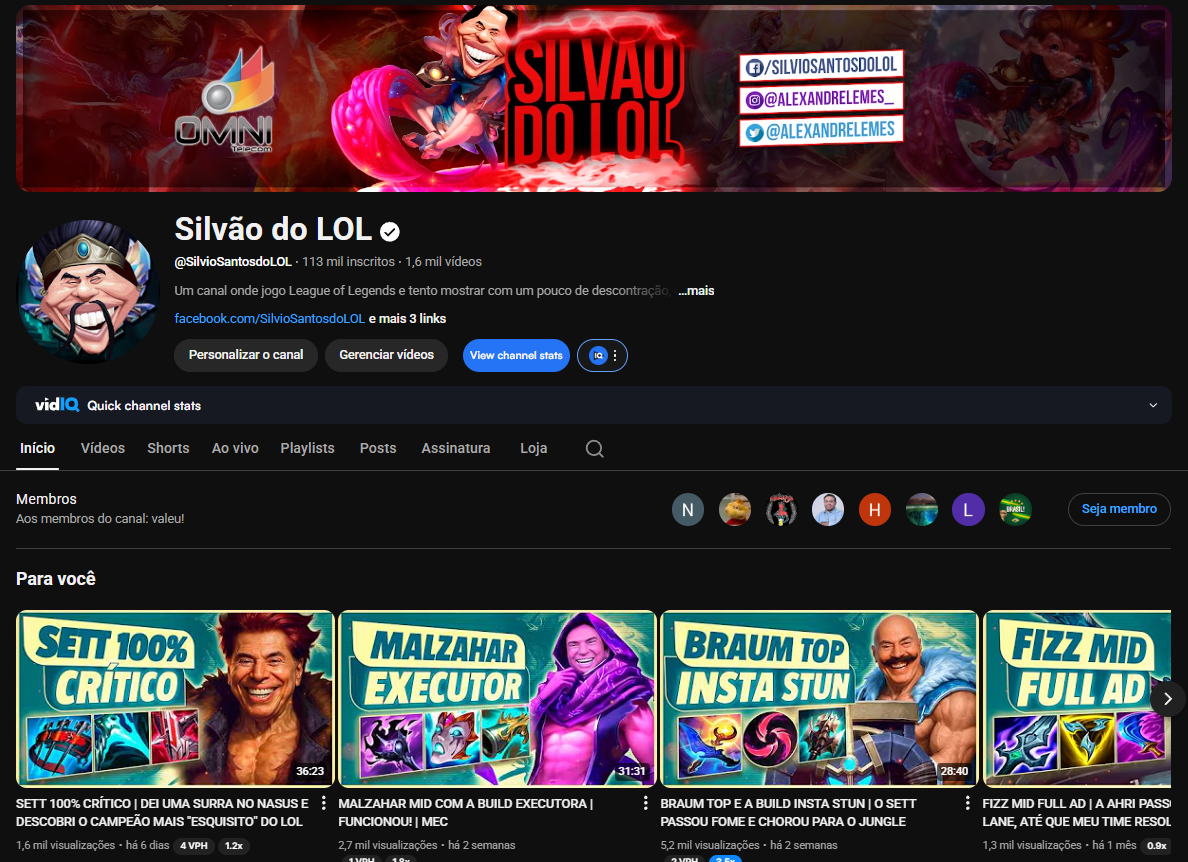The image size is (1188, 862).
Task: Click the 36:23 duration on Sett thumbnail
Action: [x=310, y=771]
